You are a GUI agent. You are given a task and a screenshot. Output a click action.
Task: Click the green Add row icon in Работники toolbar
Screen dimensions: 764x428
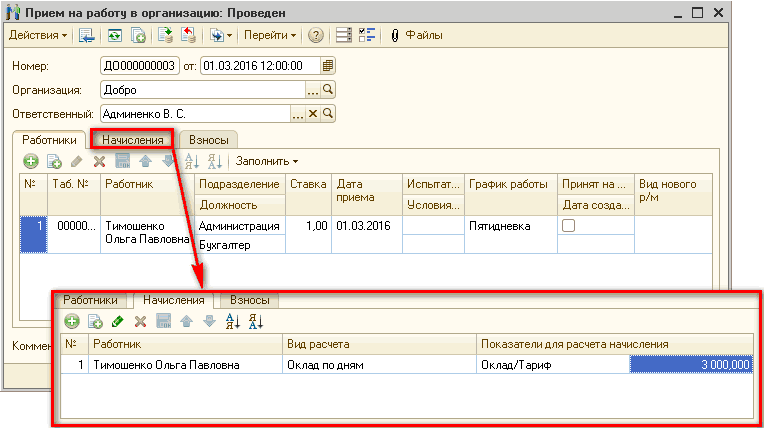tap(31, 161)
